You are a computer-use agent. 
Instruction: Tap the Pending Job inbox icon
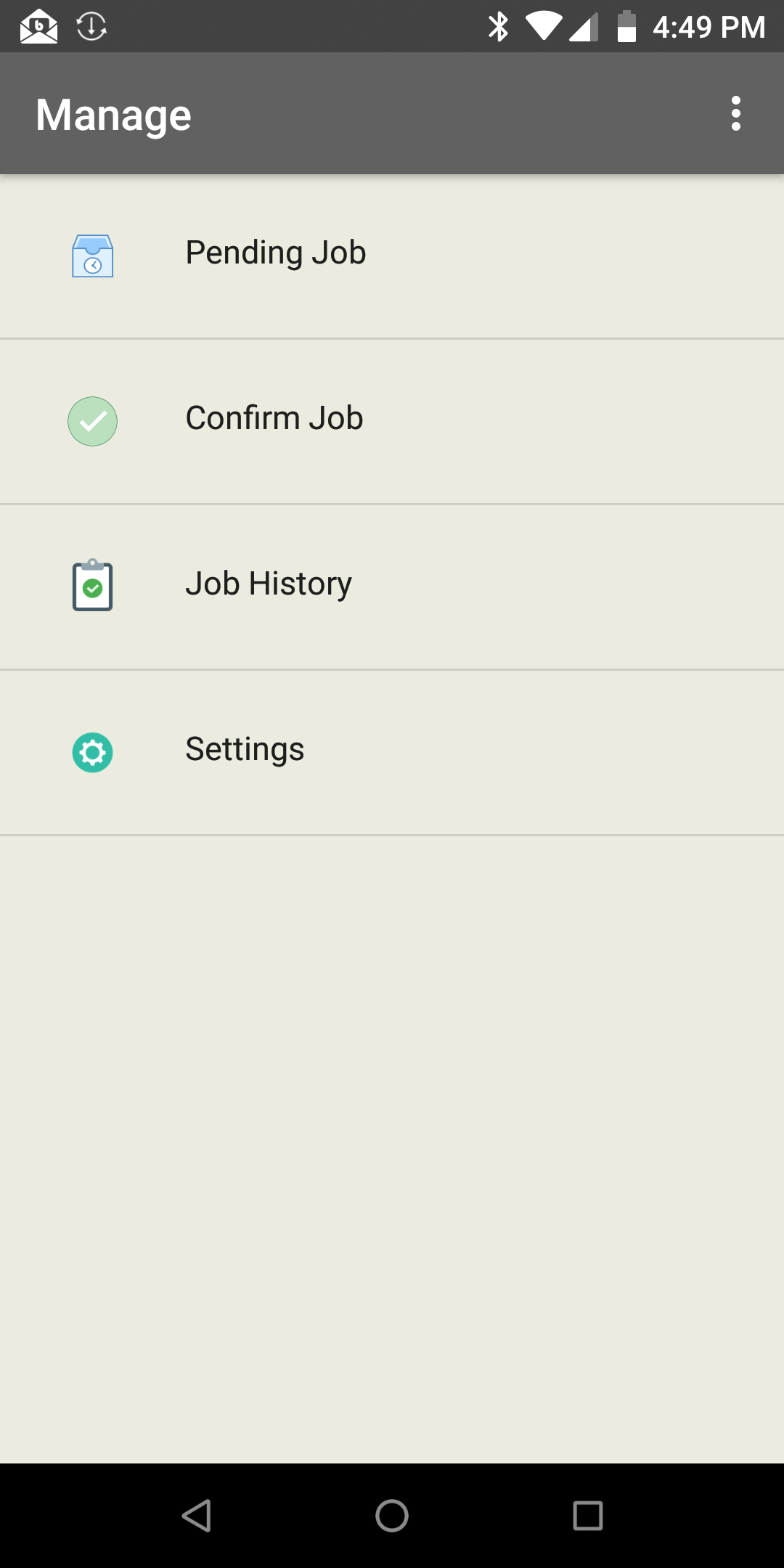coord(92,256)
